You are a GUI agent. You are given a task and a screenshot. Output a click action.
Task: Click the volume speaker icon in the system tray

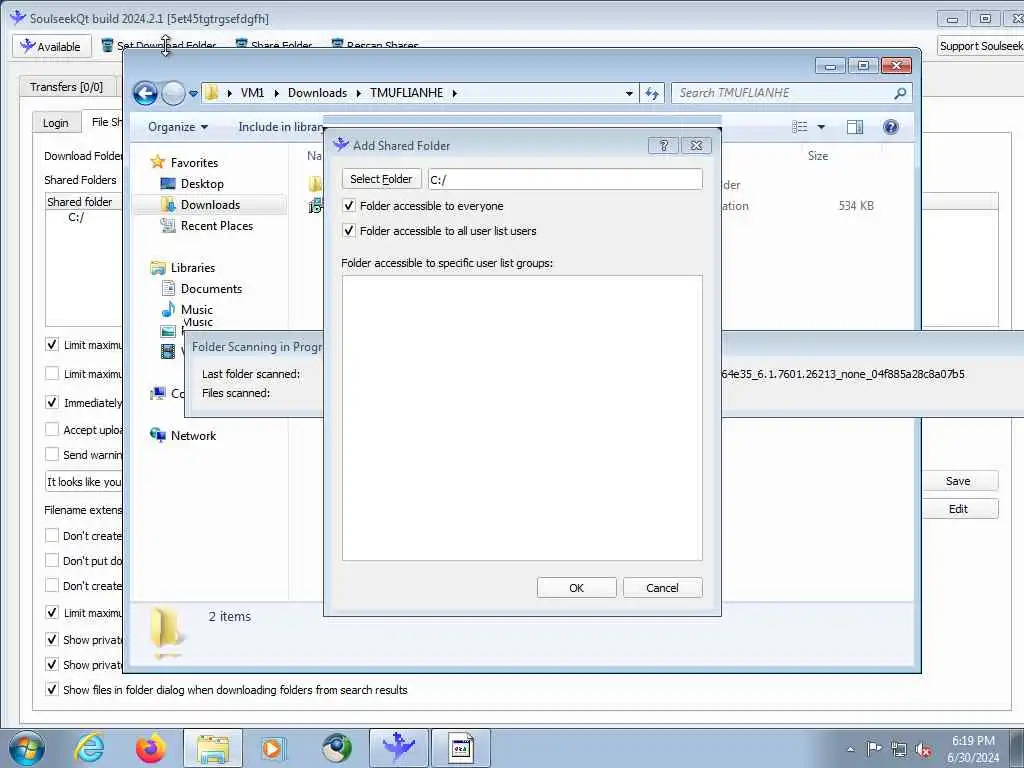923,750
